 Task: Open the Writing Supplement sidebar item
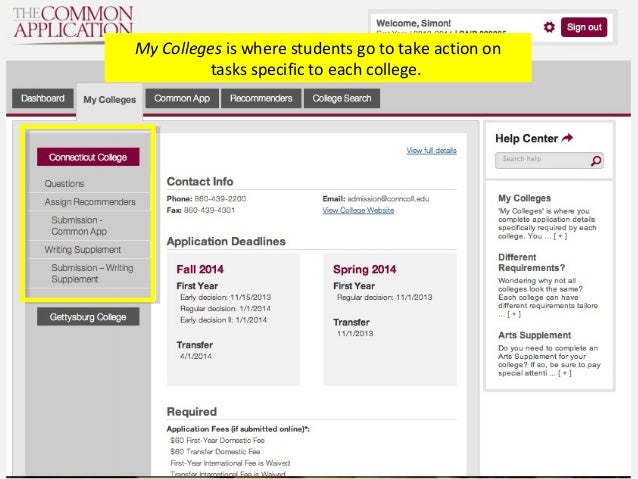tap(82, 249)
